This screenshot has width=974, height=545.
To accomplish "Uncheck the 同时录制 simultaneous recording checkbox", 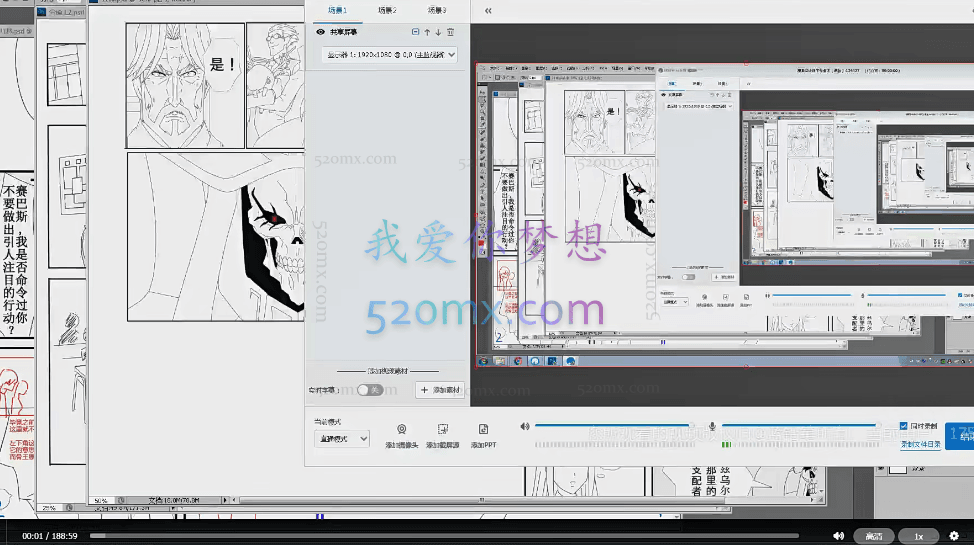I will pos(903,426).
